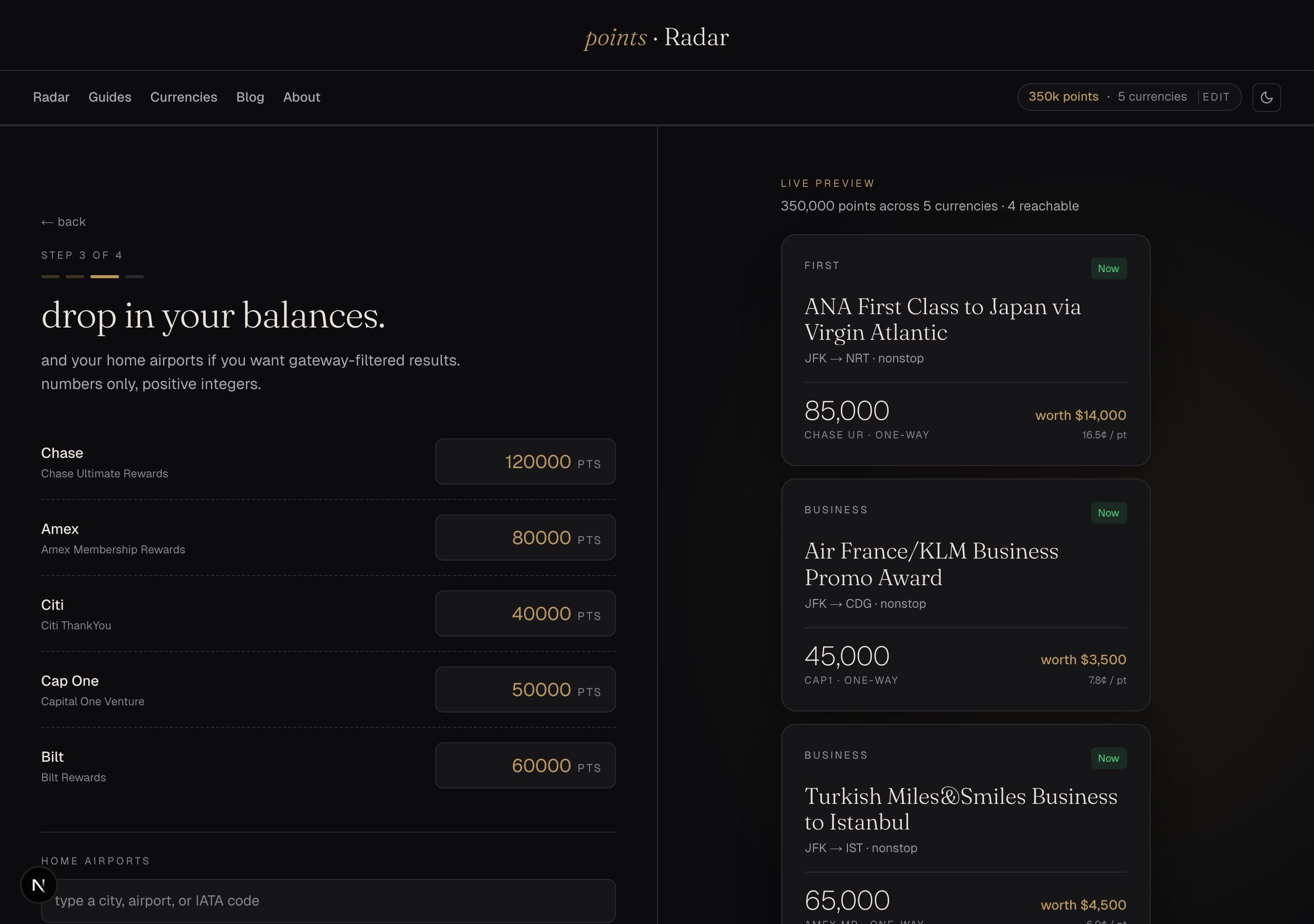Click the 'worth $14,000' value
The width and height of the screenshot is (1314, 924).
pos(1080,415)
